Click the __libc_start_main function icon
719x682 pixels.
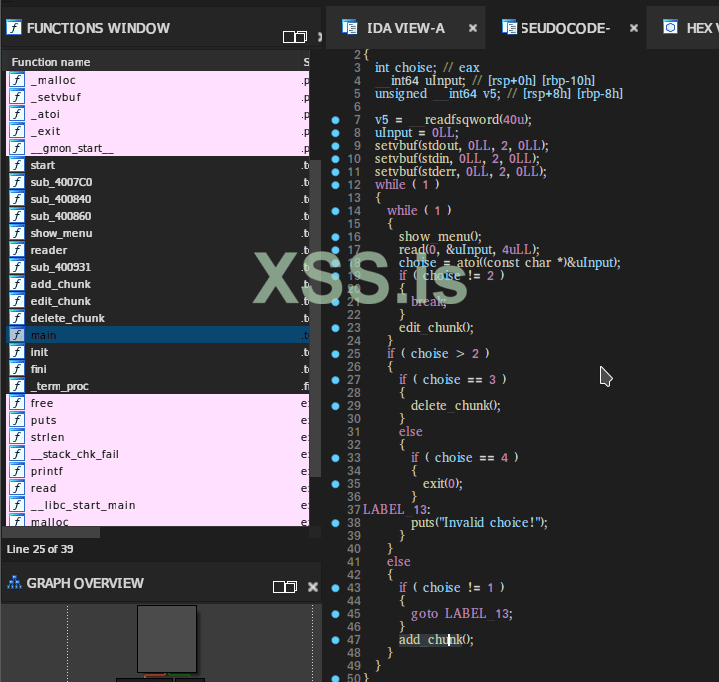(17, 505)
